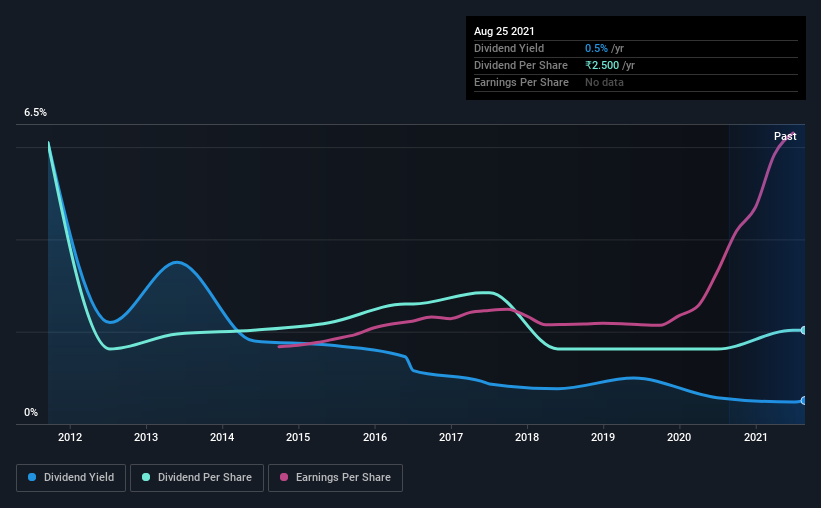Click the 0% y-axis label
The width and height of the screenshot is (821, 508).
point(31,413)
